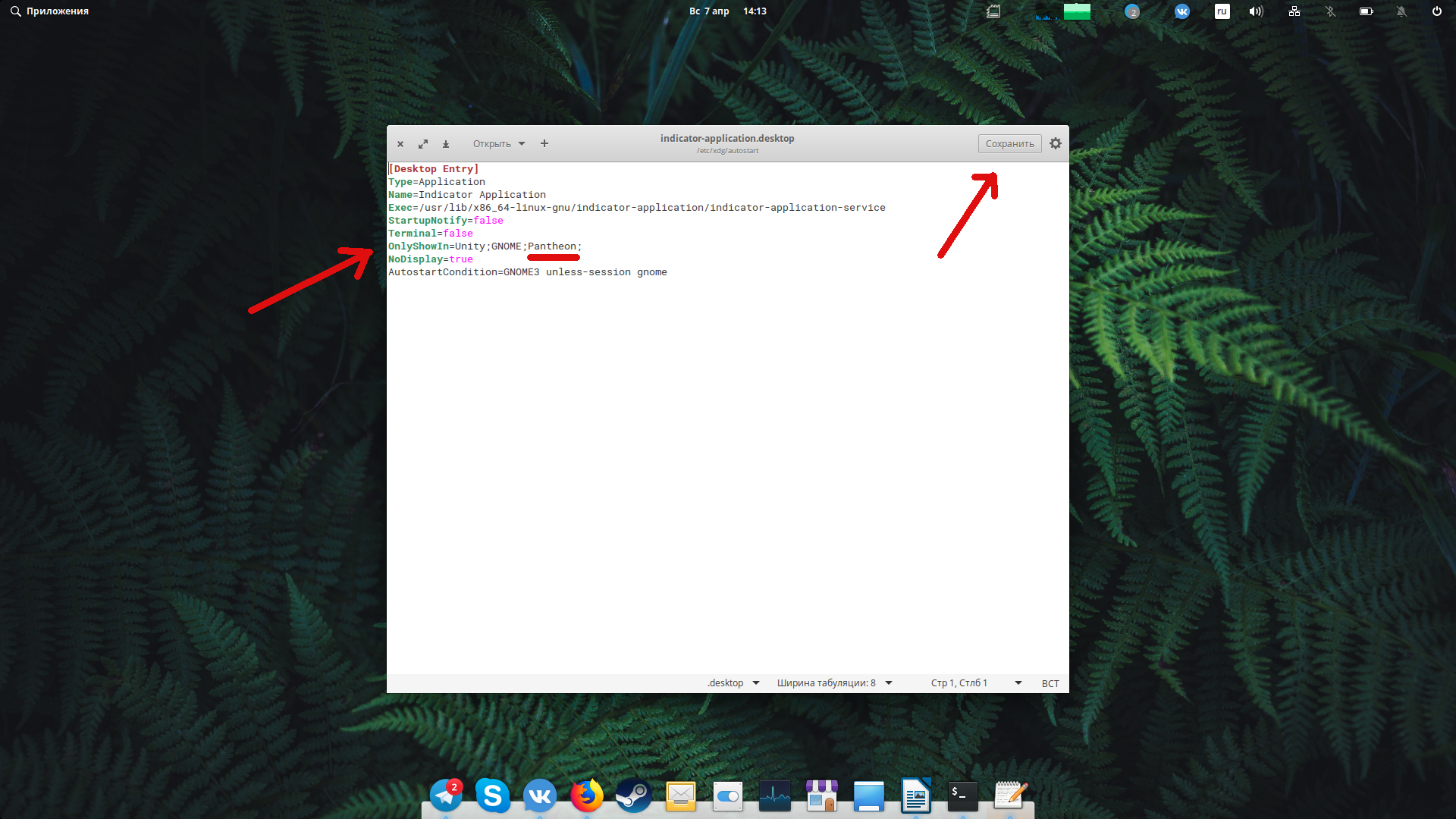The height and width of the screenshot is (819, 1456).
Task: Click the [Desktop Entry] line
Action: (x=434, y=169)
